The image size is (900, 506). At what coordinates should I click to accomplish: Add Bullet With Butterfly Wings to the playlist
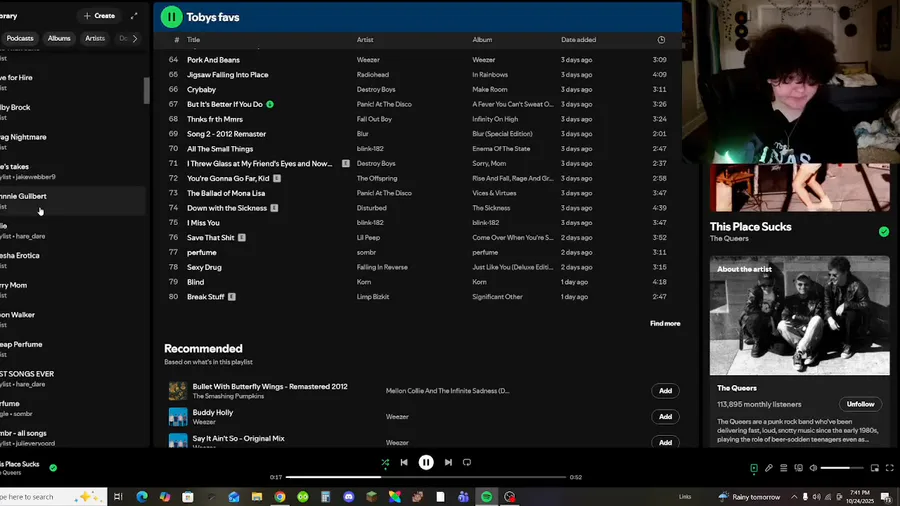click(665, 391)
